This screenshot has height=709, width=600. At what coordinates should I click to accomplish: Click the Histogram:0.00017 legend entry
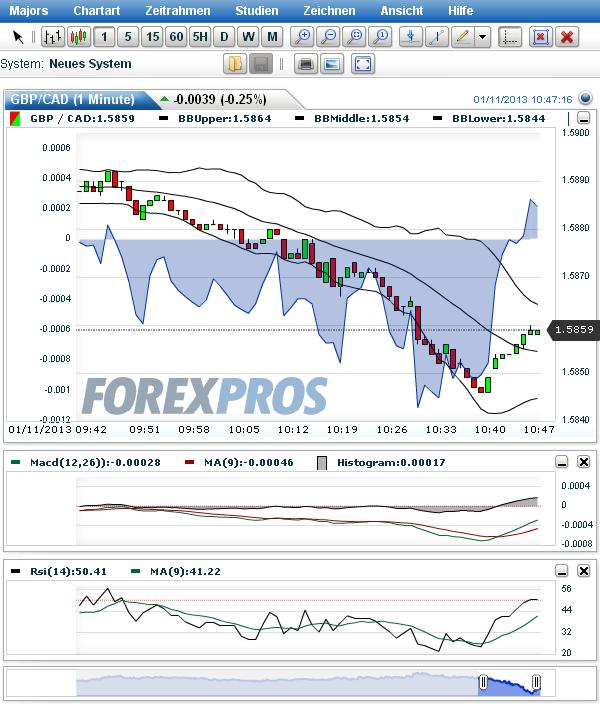381,463
